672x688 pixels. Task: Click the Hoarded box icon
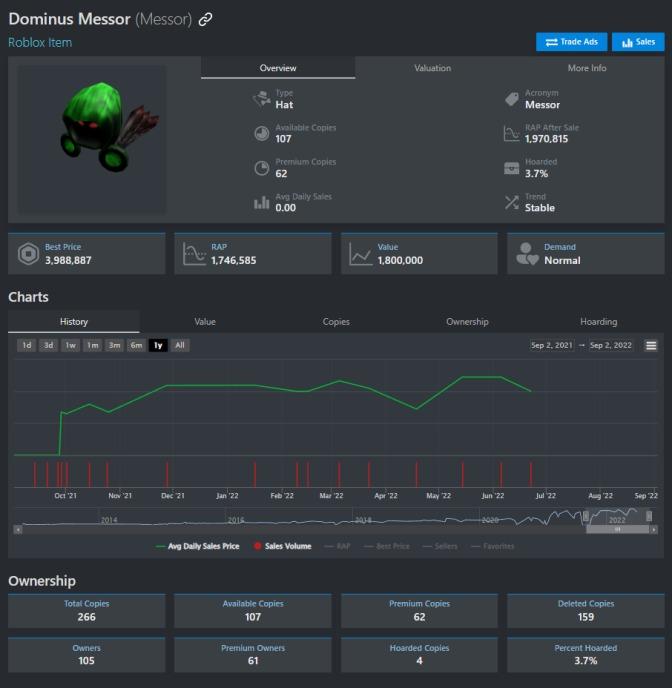511,168
